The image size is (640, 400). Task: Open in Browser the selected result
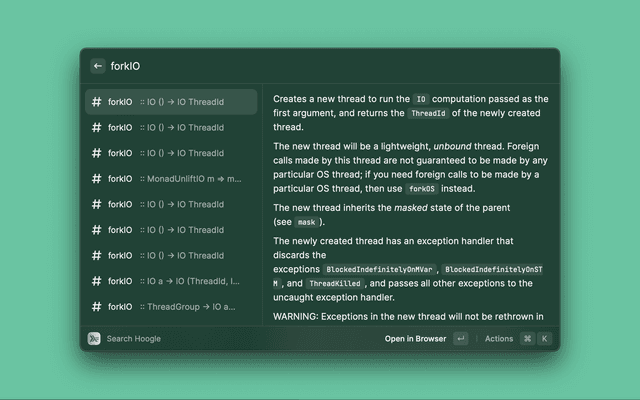tap(415, 338)
